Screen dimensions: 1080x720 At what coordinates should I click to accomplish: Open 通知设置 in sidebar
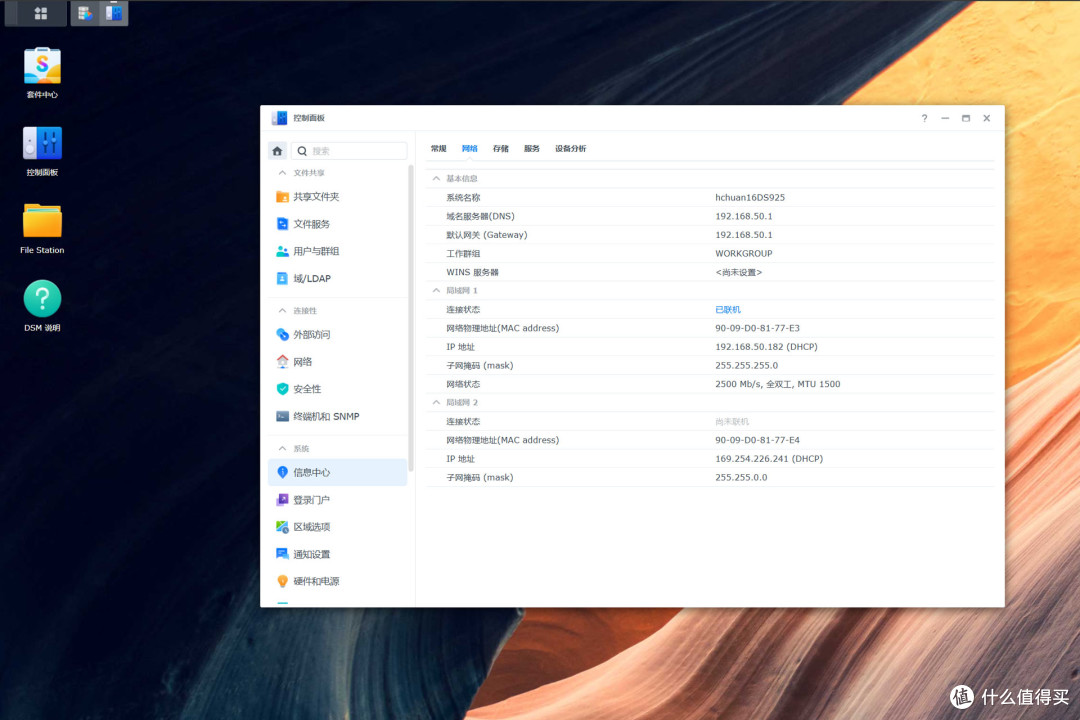[338, 554]
